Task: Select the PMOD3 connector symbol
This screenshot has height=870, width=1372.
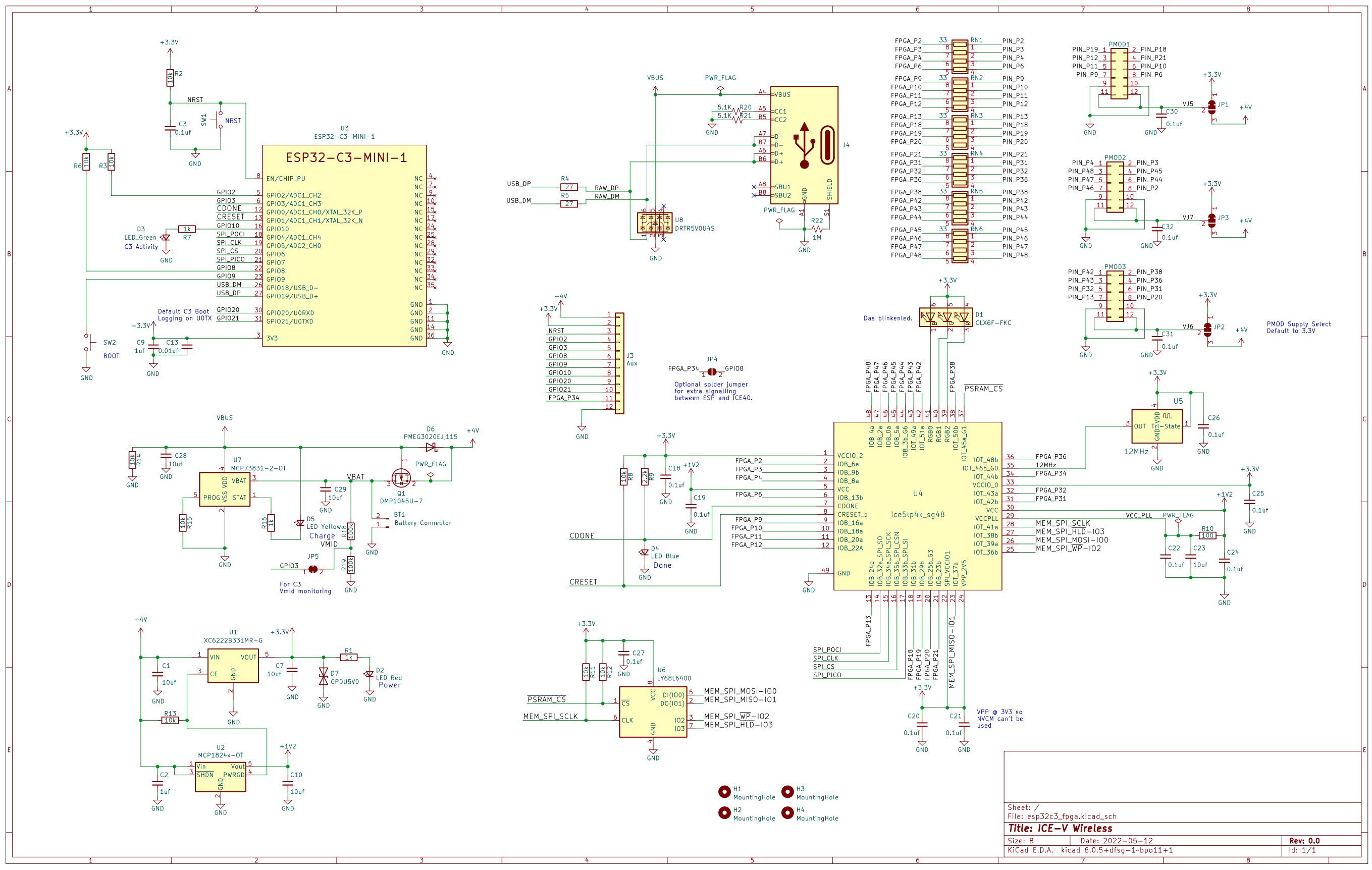Action: (1115, 296)
